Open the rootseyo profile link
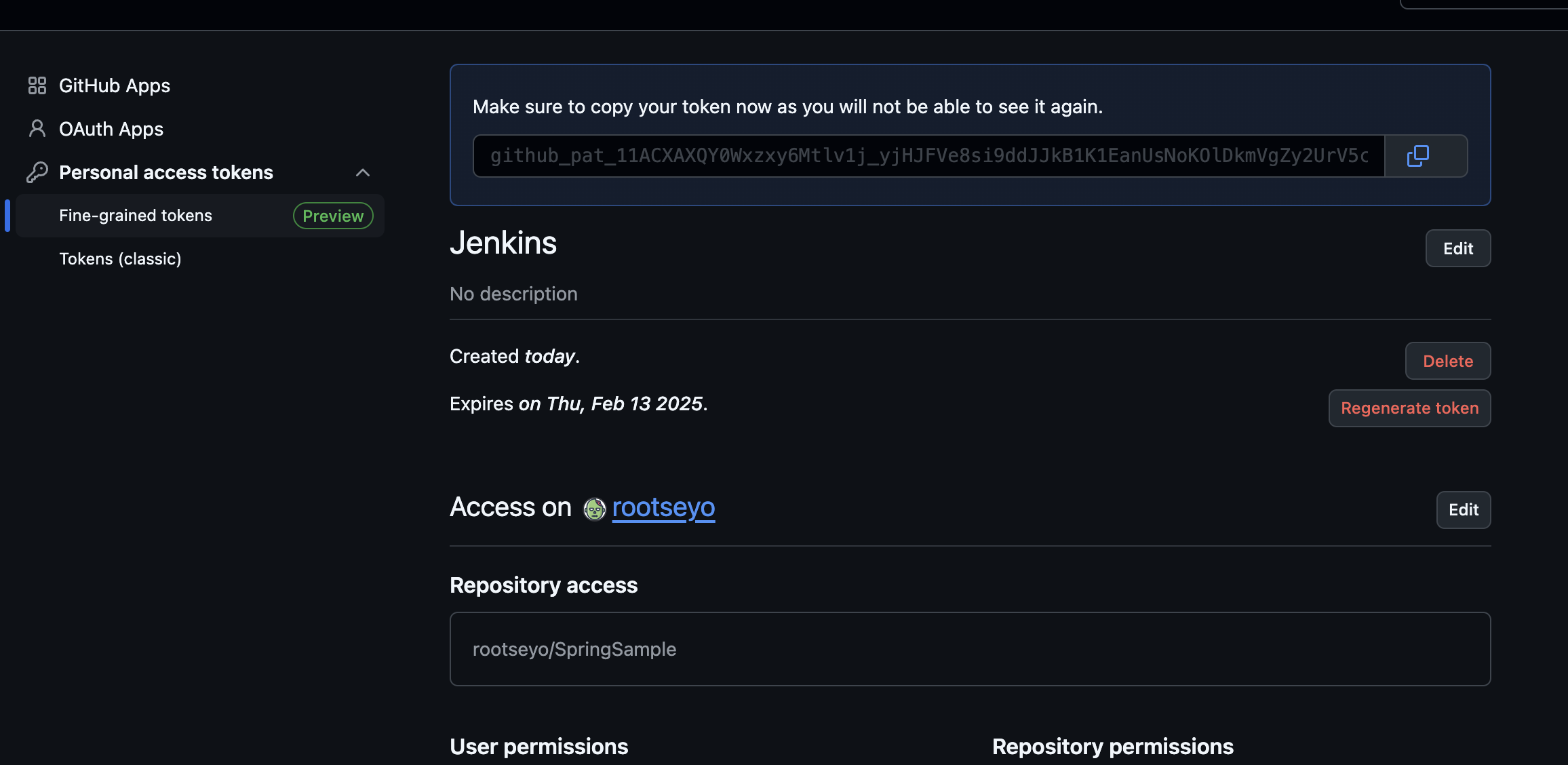The image size is (1568, 765). point(663,507)
